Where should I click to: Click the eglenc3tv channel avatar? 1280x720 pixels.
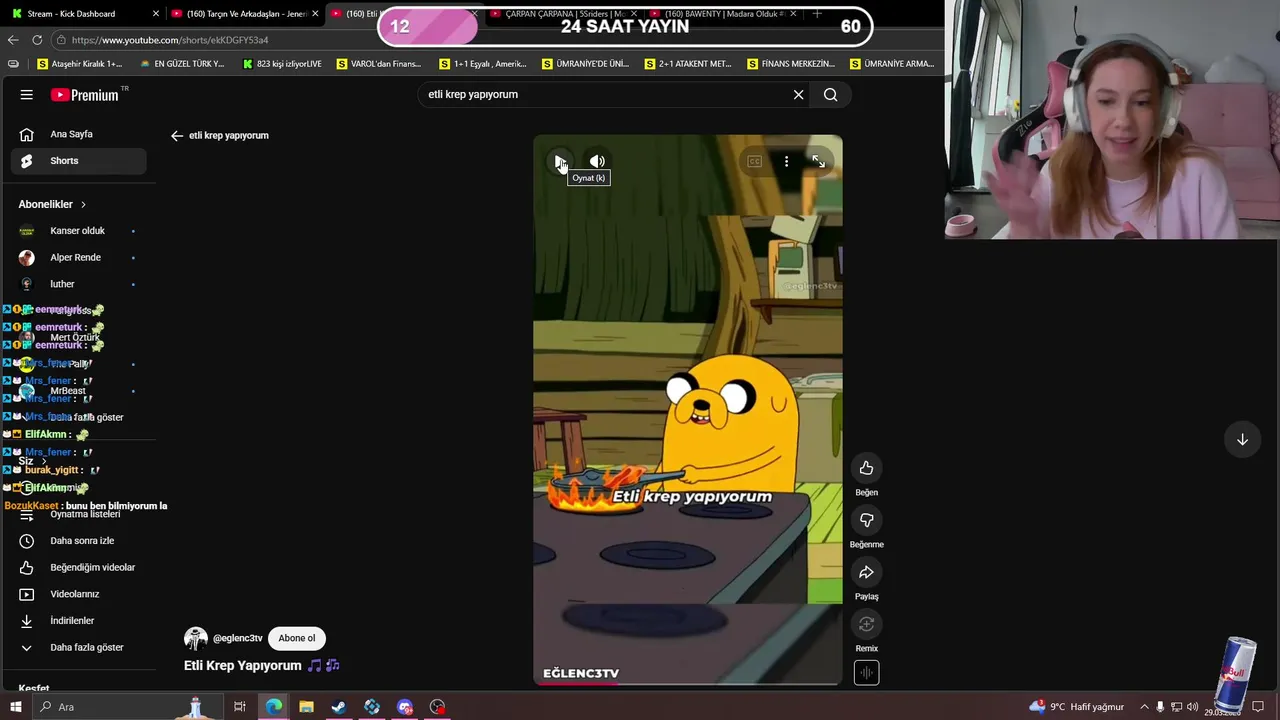pos(196,638)
